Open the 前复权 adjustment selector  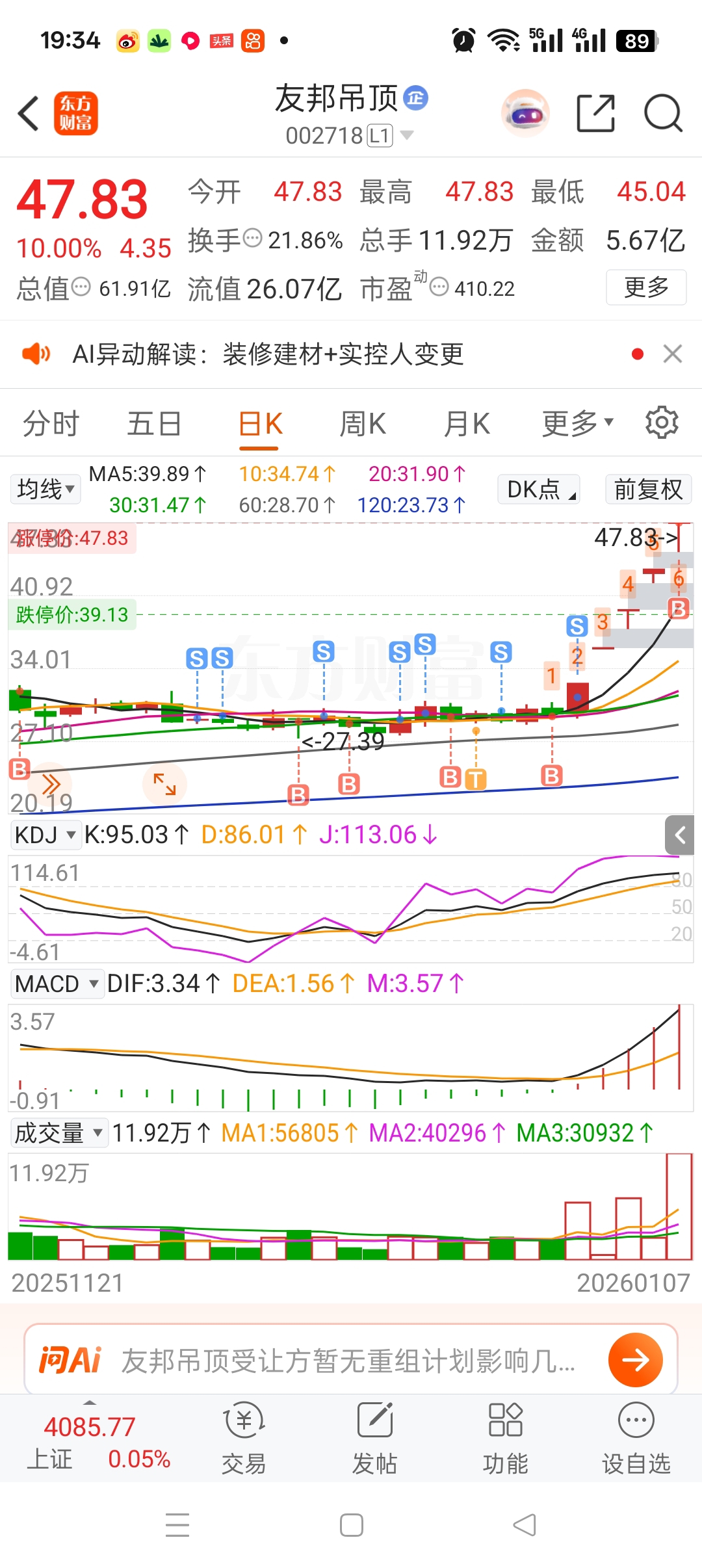tap(648, 489)
